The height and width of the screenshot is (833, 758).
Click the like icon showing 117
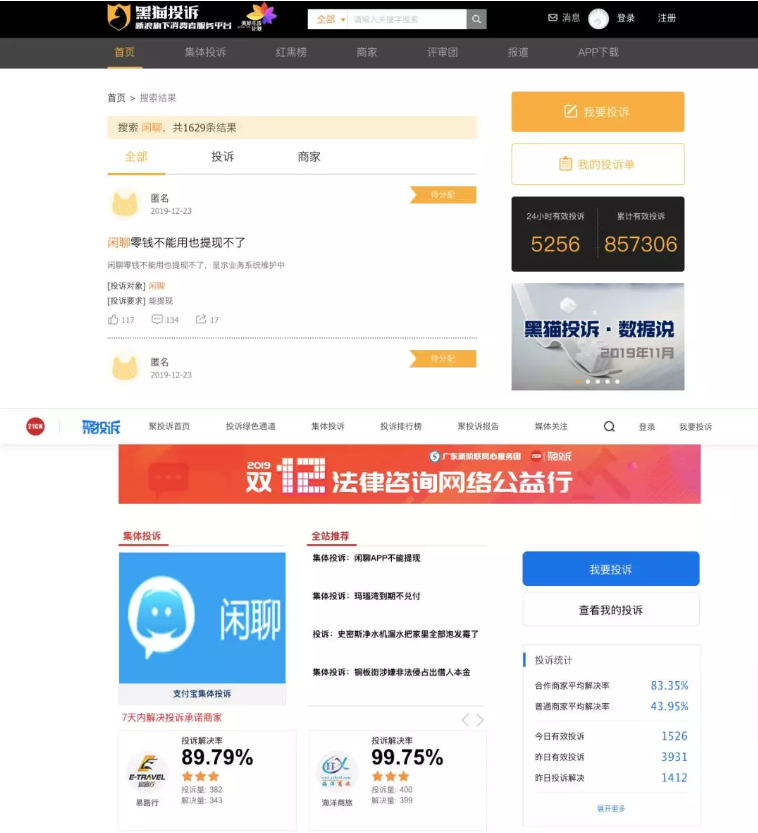pyautogui.click(x=113, y=319)
